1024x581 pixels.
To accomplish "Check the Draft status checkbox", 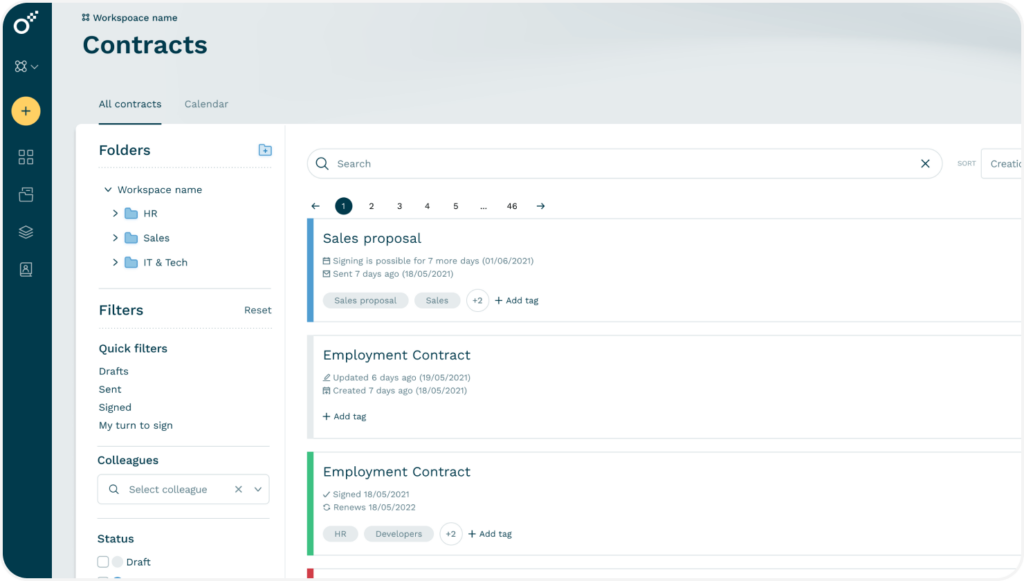I will point(103,561).
